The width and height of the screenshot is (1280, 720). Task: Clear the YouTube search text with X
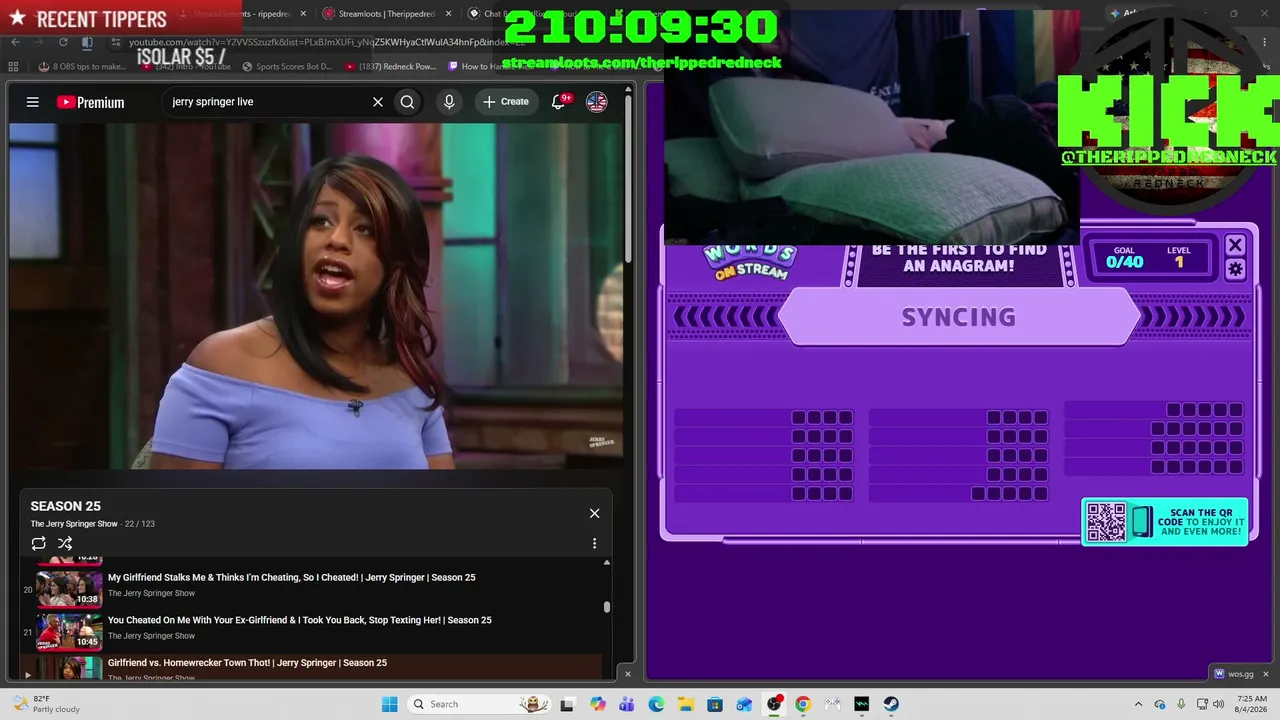pos(378,102)
